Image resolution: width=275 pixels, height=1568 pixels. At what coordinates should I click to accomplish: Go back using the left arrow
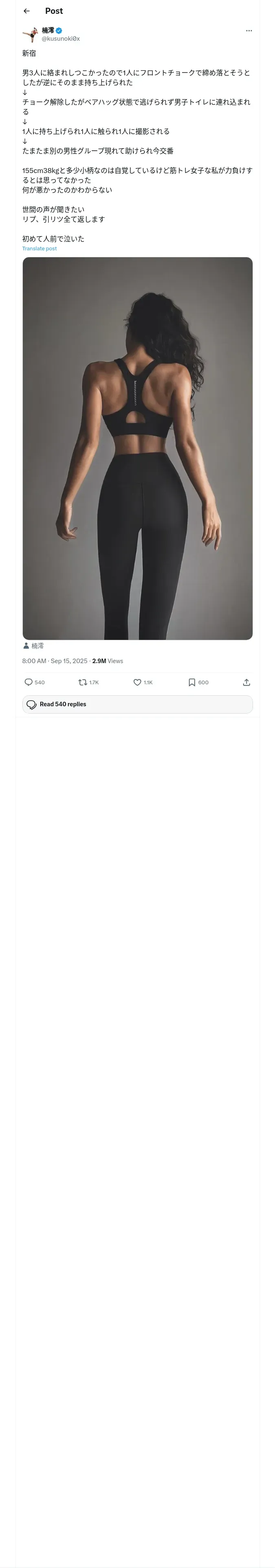[x=26, y=11]
